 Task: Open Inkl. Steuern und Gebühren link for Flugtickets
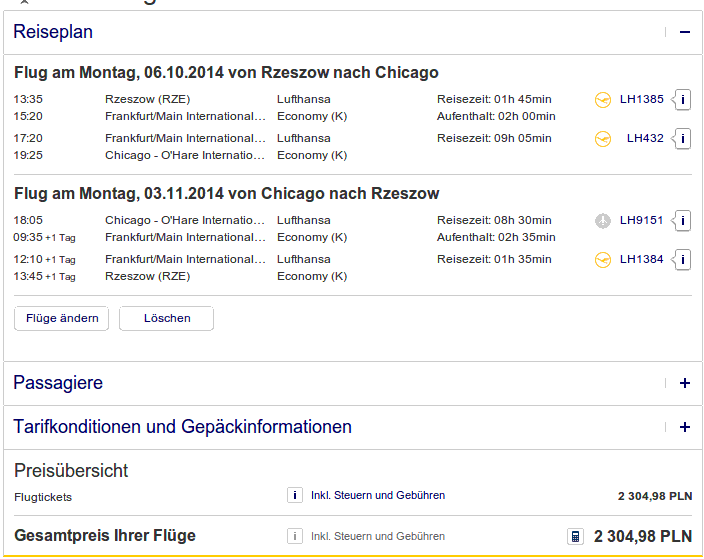coord(378,495)
